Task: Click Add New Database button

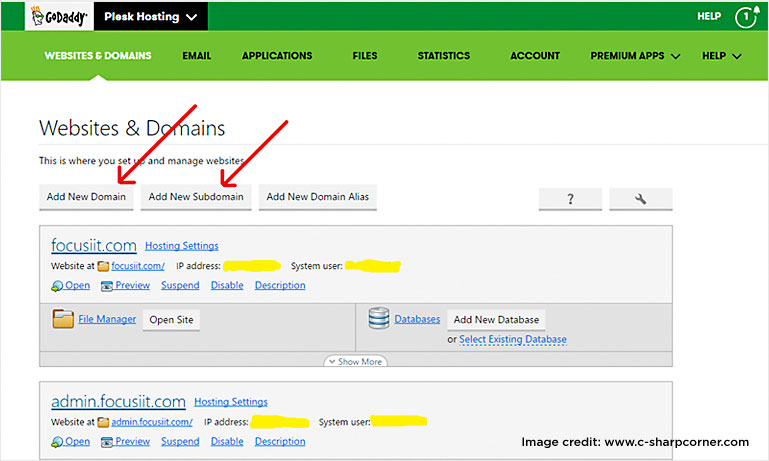Action: 496,320
